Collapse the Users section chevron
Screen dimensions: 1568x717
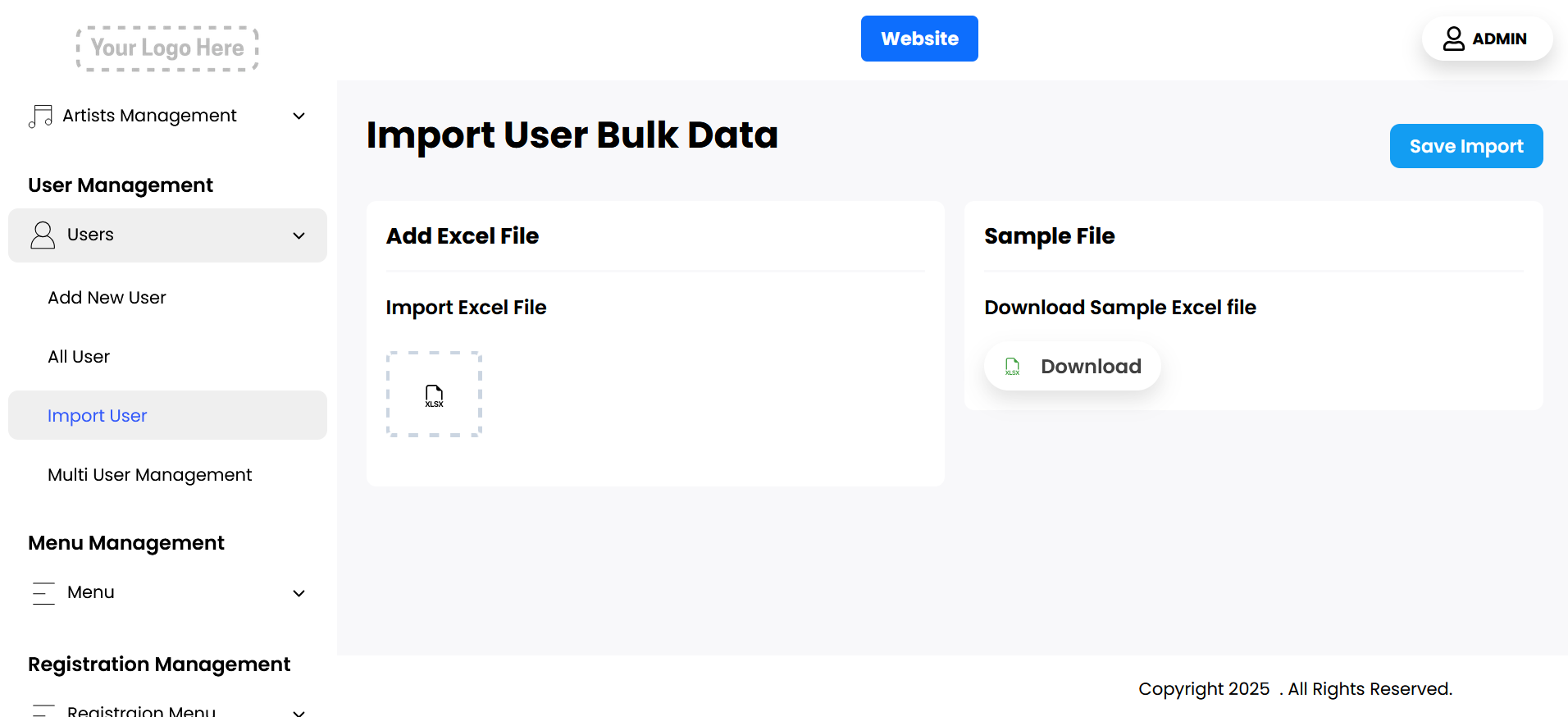299,236
